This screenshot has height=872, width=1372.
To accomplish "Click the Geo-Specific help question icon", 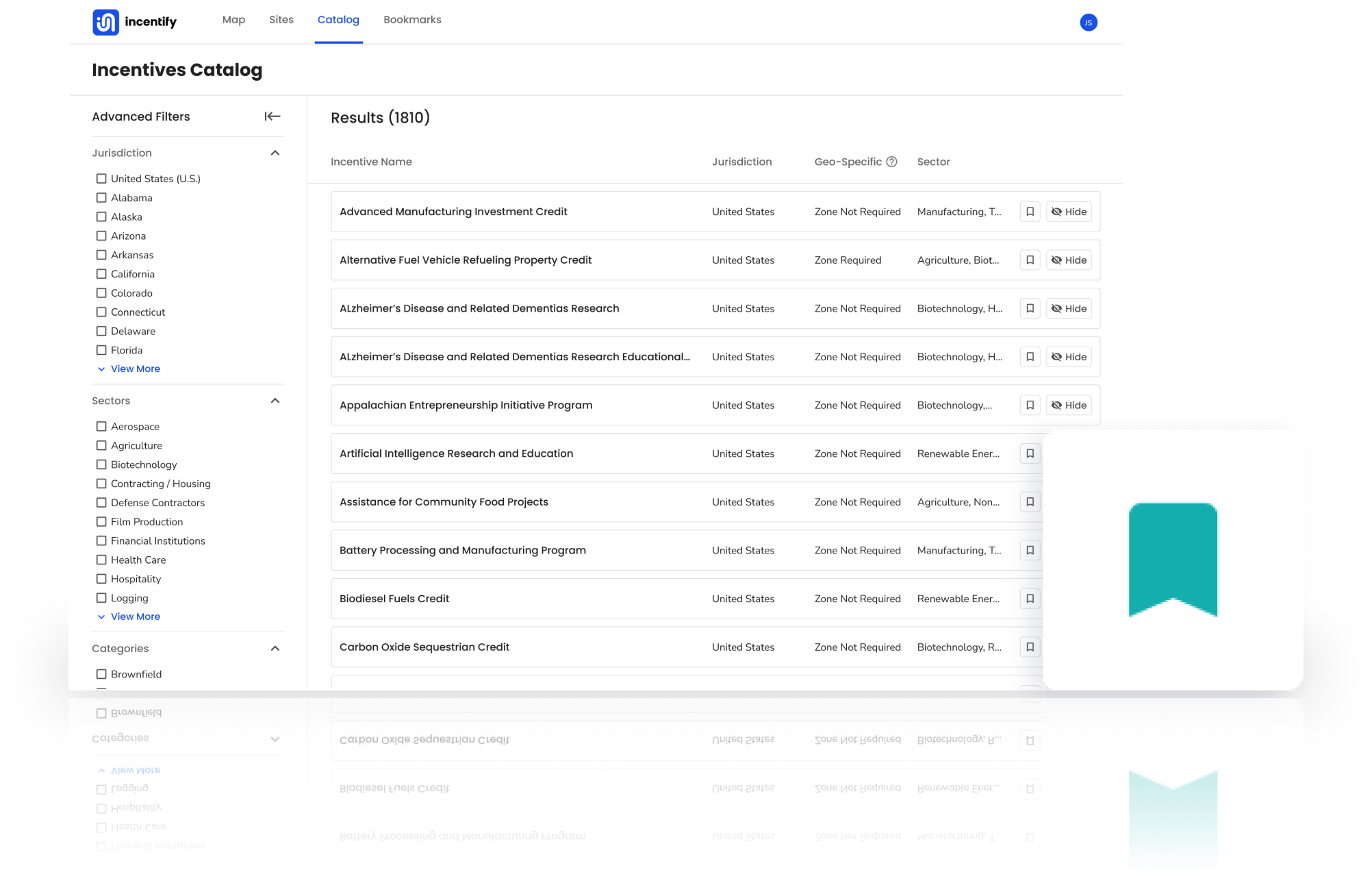I will (891, 162).
